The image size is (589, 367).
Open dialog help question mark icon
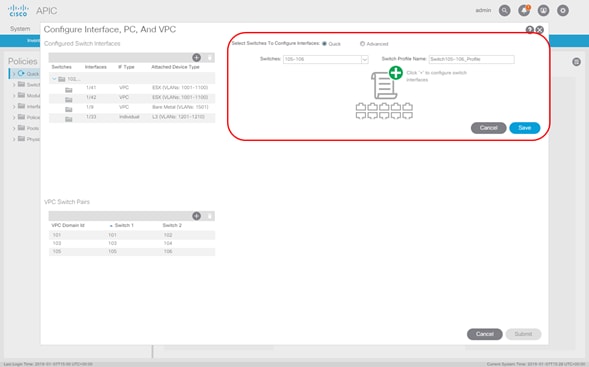point(530,30)
